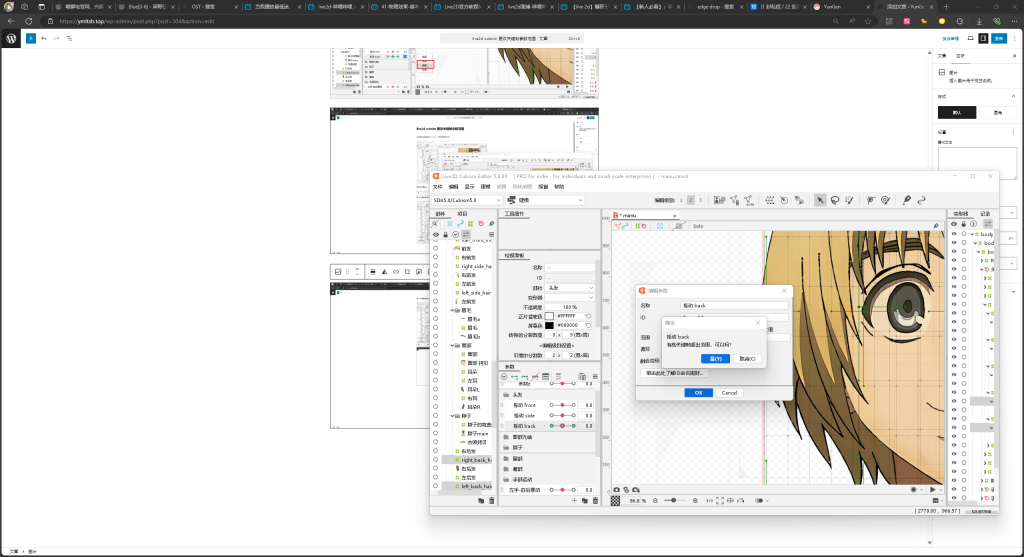Collapse the 眉毛 folder in parts tree
1024x557 pixels.
click(453, 310)
